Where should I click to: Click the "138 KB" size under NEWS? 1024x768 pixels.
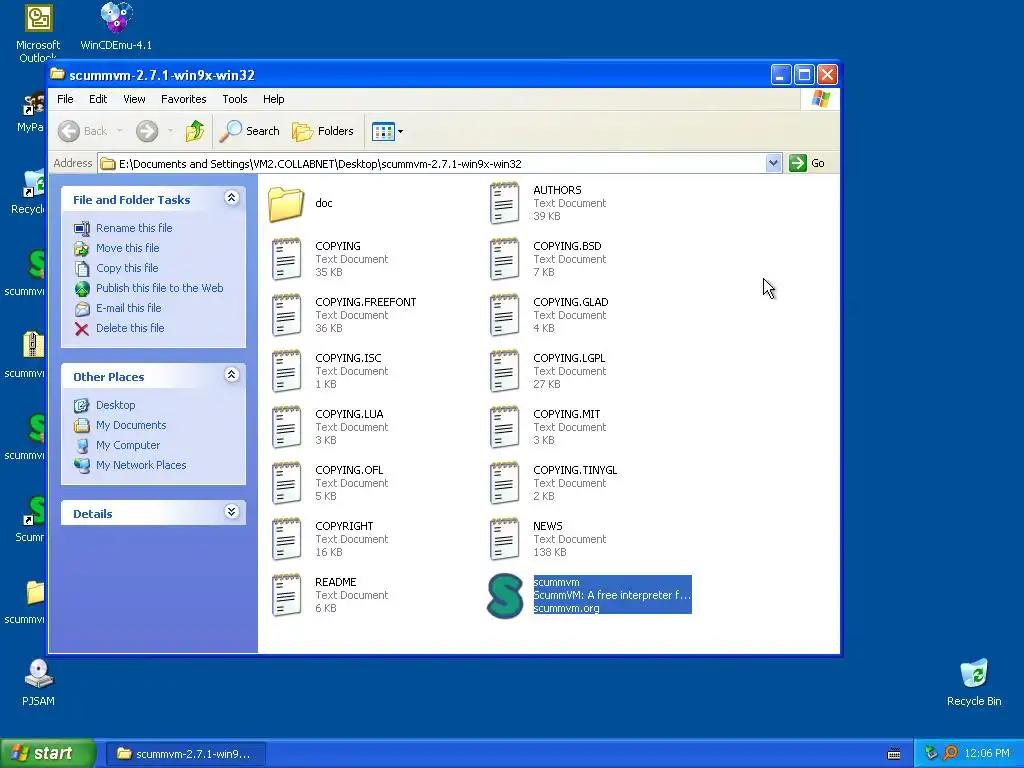coord(549,552)
